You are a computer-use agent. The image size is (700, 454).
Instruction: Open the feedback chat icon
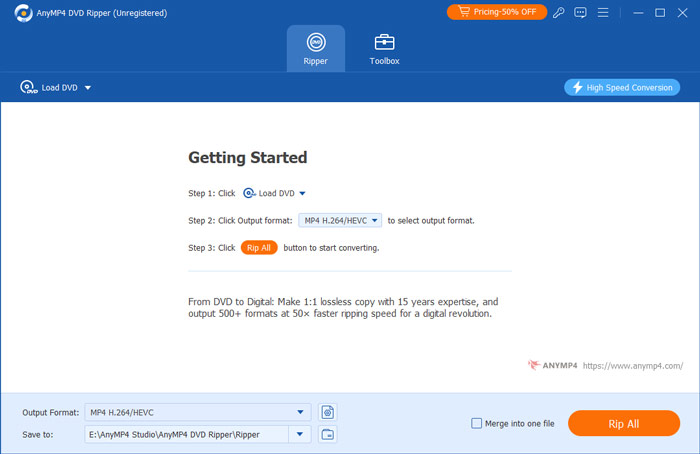pos(580,12)
